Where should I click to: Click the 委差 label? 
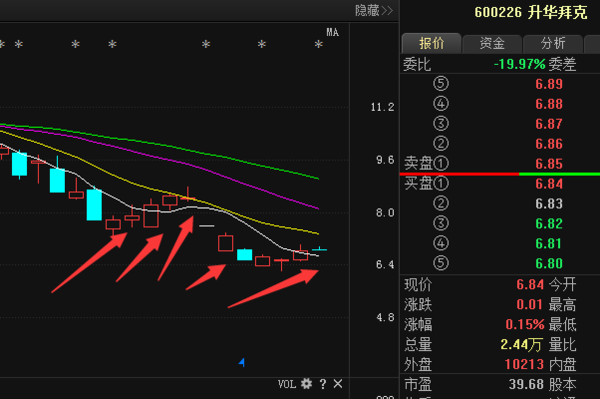tap(562, 64)
